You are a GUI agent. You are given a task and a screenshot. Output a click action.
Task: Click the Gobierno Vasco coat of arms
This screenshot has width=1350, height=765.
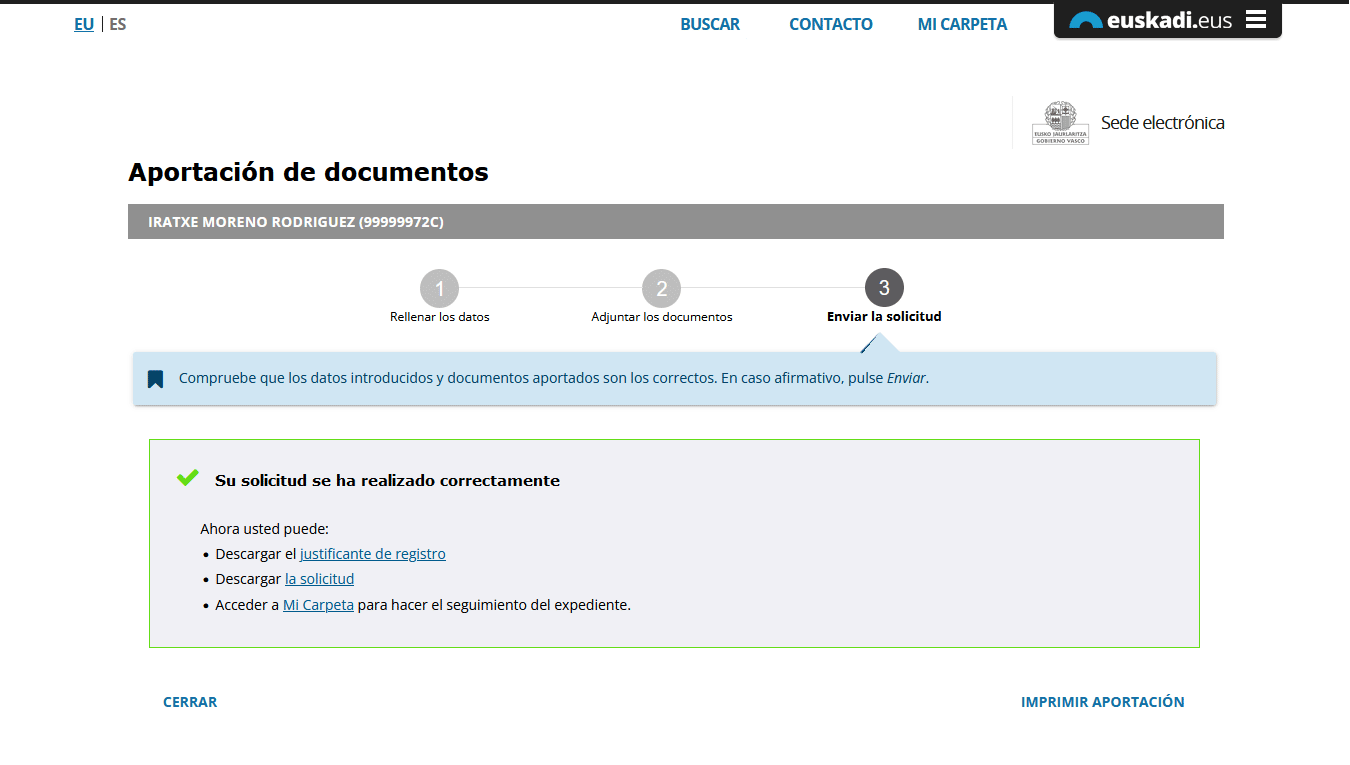click(x=1060, y=123)
